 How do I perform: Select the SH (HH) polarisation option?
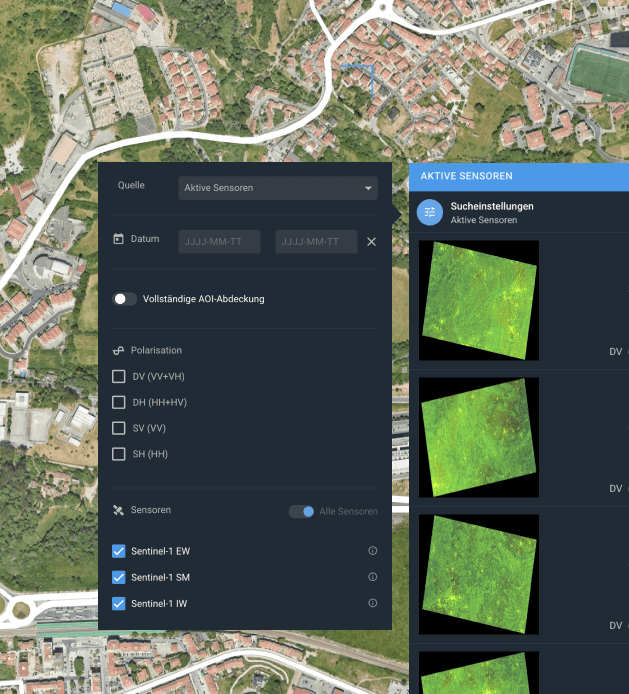tap(119, 455)
